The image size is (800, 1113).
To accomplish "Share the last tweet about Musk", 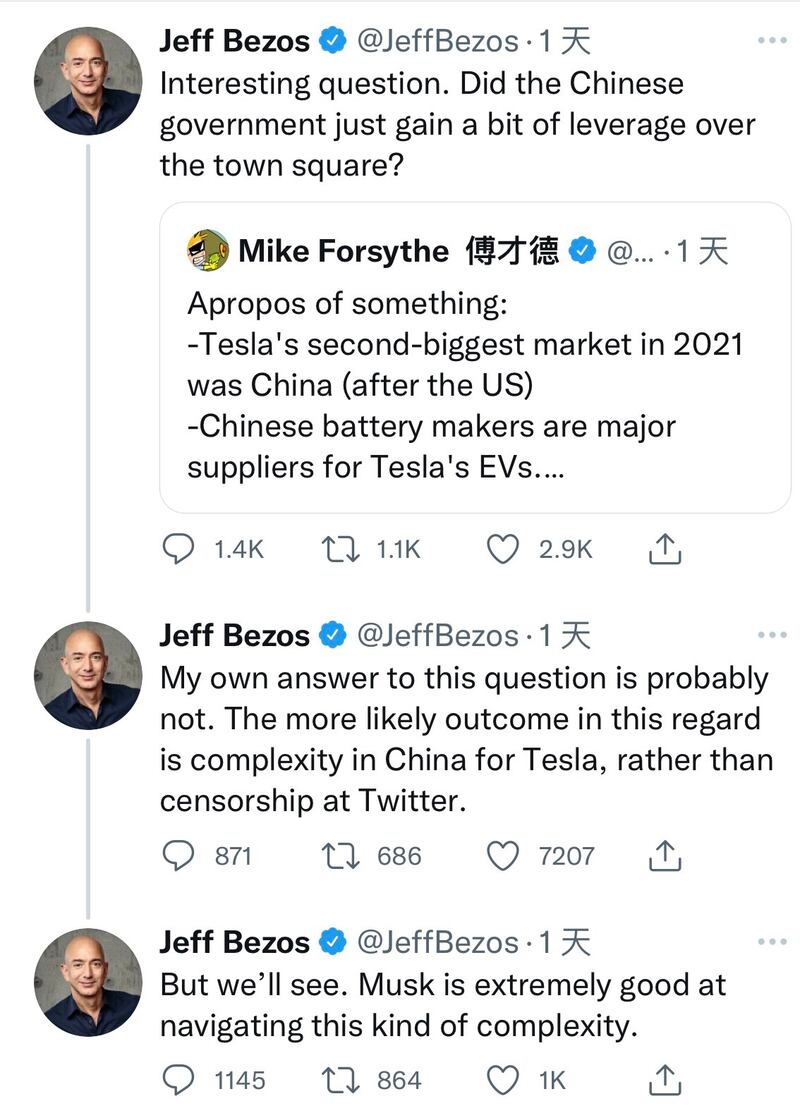I will click(666, 1080).
